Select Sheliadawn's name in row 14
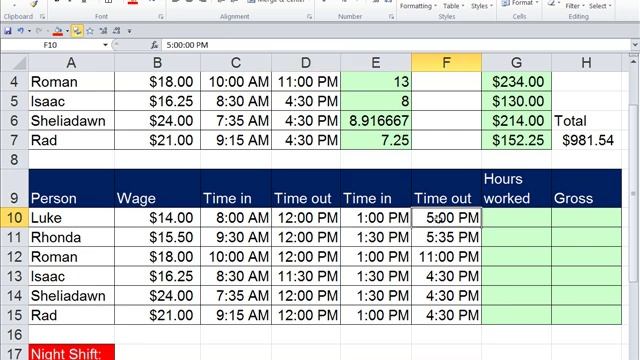640x360 pixels. pos(71,296)
